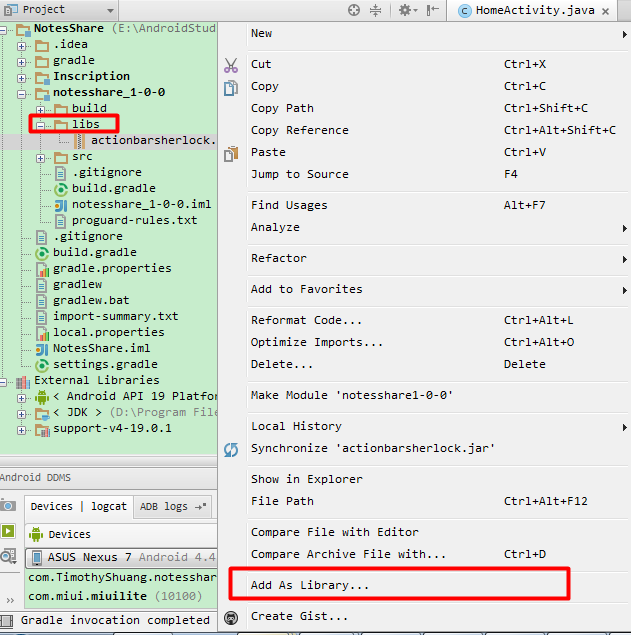Click the Synchronize refresh icon
631x635 pixels.
(x=231, y=450)
